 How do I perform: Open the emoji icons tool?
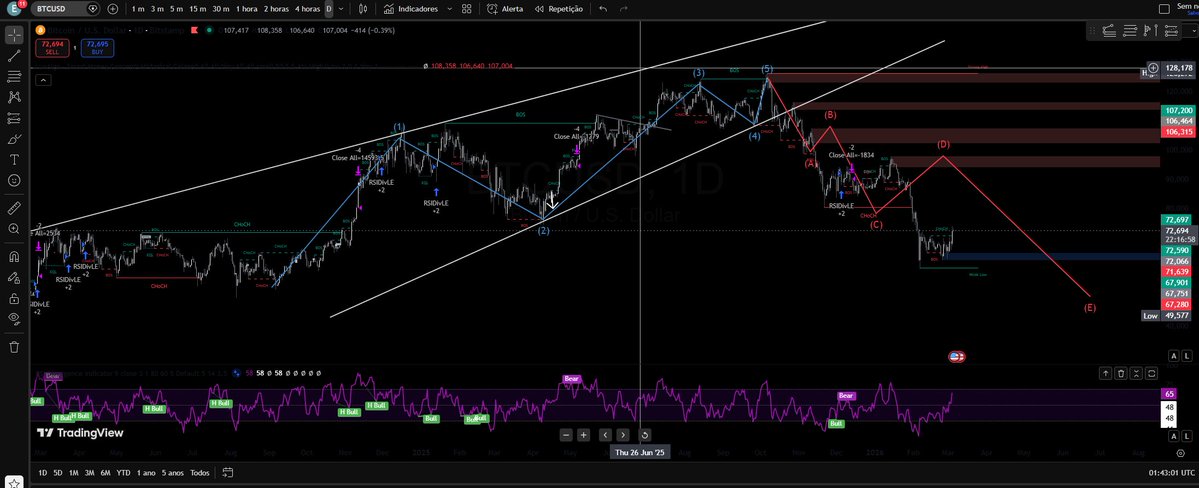pyautogui.click(x=14, y=181)
